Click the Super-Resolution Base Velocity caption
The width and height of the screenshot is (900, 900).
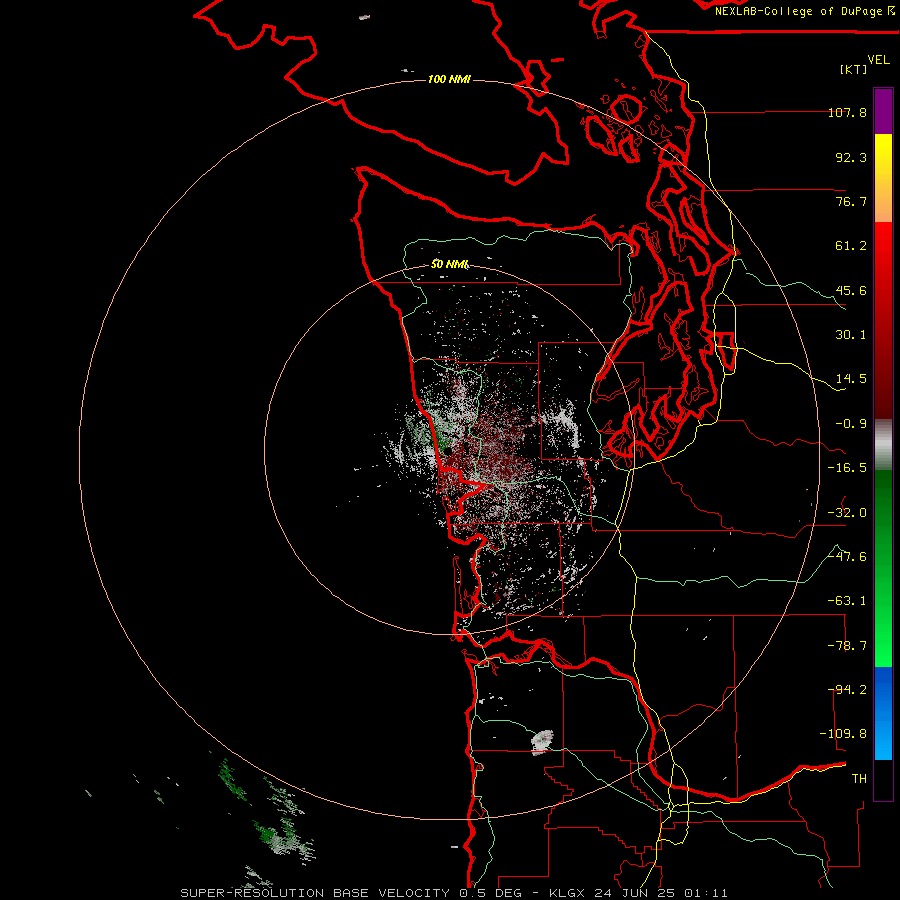pos(454,893)
